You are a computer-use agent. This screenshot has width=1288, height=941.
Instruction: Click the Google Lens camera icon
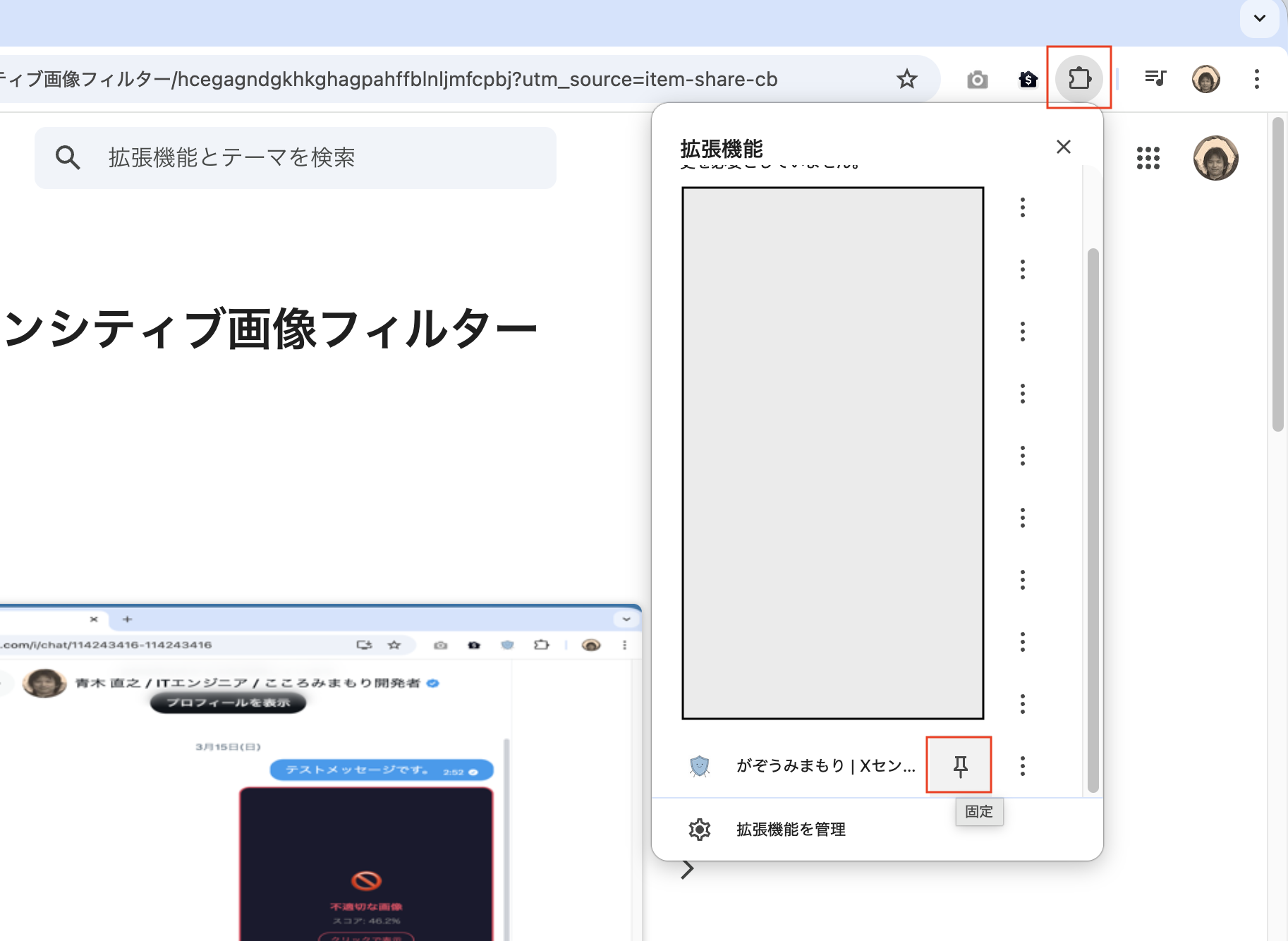(x=978, y=79)
